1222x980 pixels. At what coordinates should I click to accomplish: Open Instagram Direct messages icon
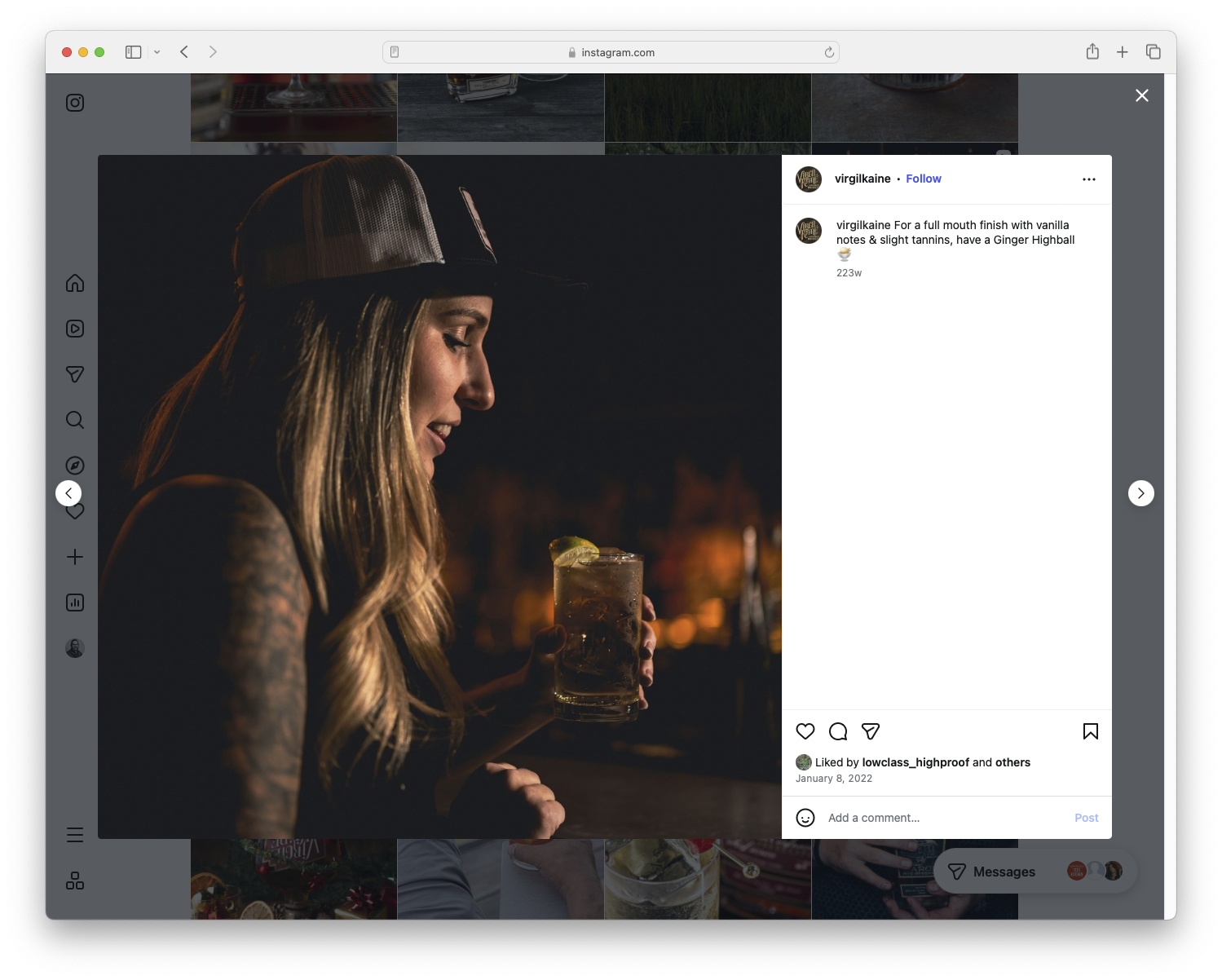click(x=75, y=374)
